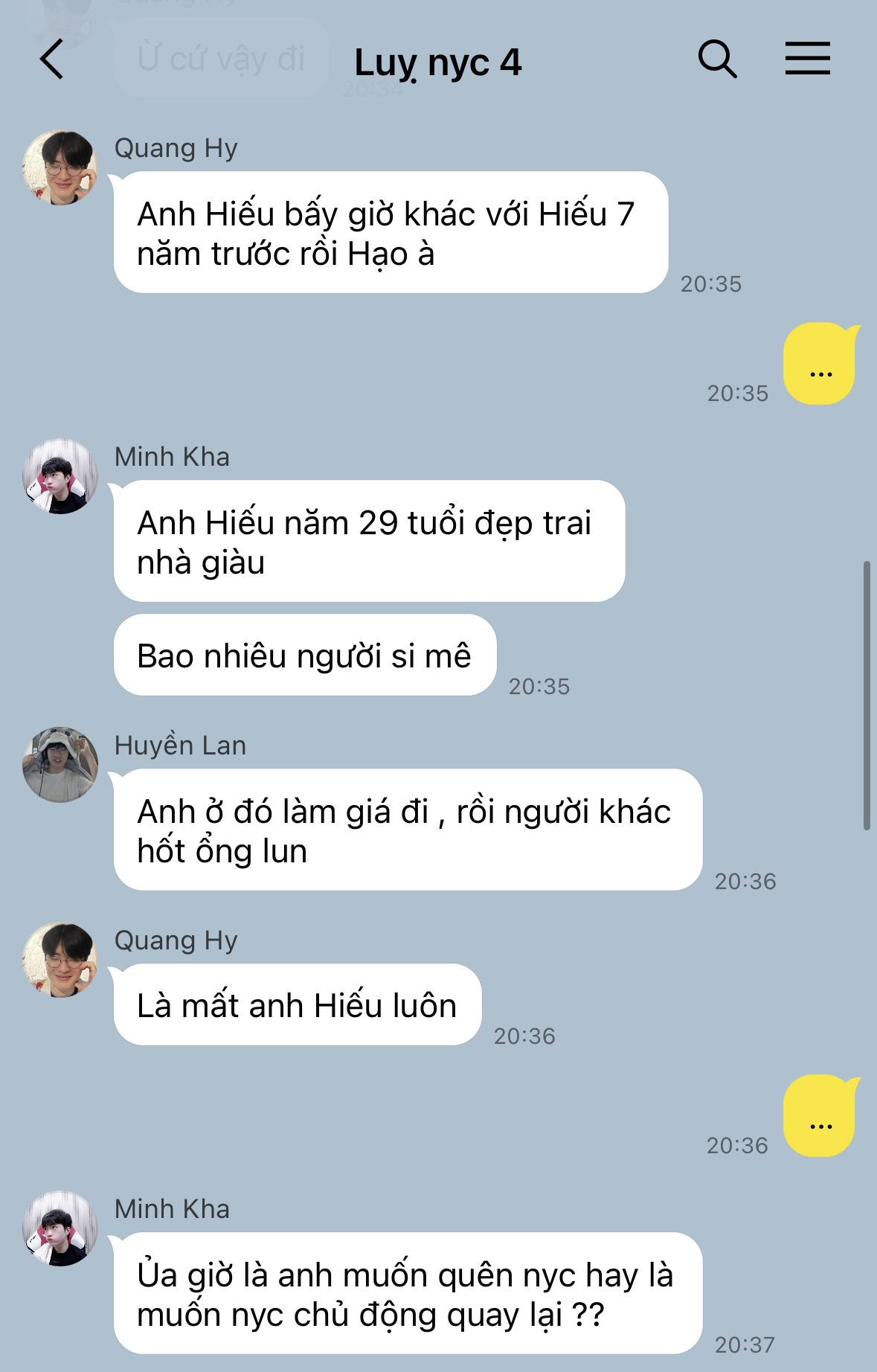Open the first Quang Hy avatar at top
This screenshot has height=1372, width=877.
click(60, 167)
